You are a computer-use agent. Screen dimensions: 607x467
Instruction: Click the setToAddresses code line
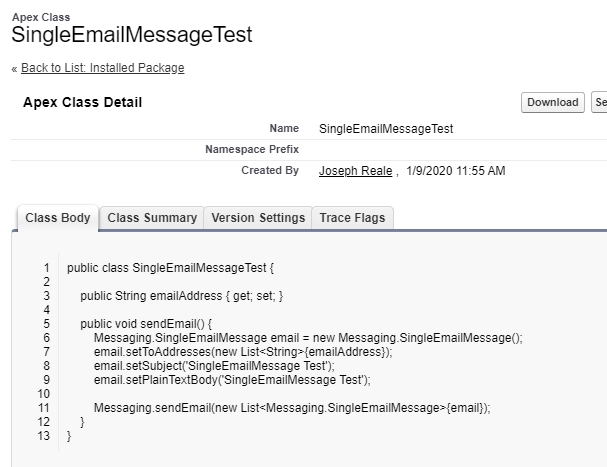[243, 352]
